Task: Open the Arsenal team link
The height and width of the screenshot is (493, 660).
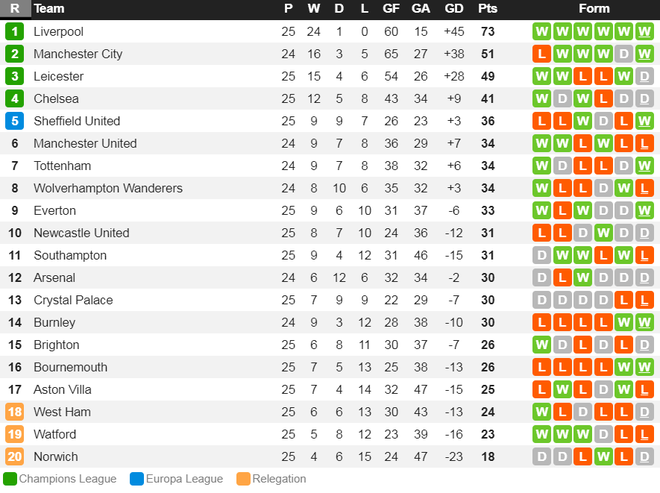Action: point(55,278)
